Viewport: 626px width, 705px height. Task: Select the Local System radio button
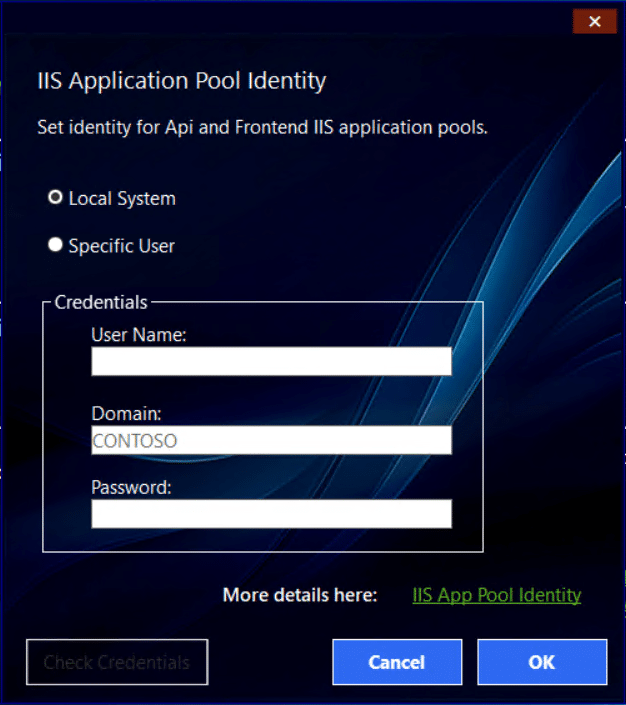click(x=56, y=198)
